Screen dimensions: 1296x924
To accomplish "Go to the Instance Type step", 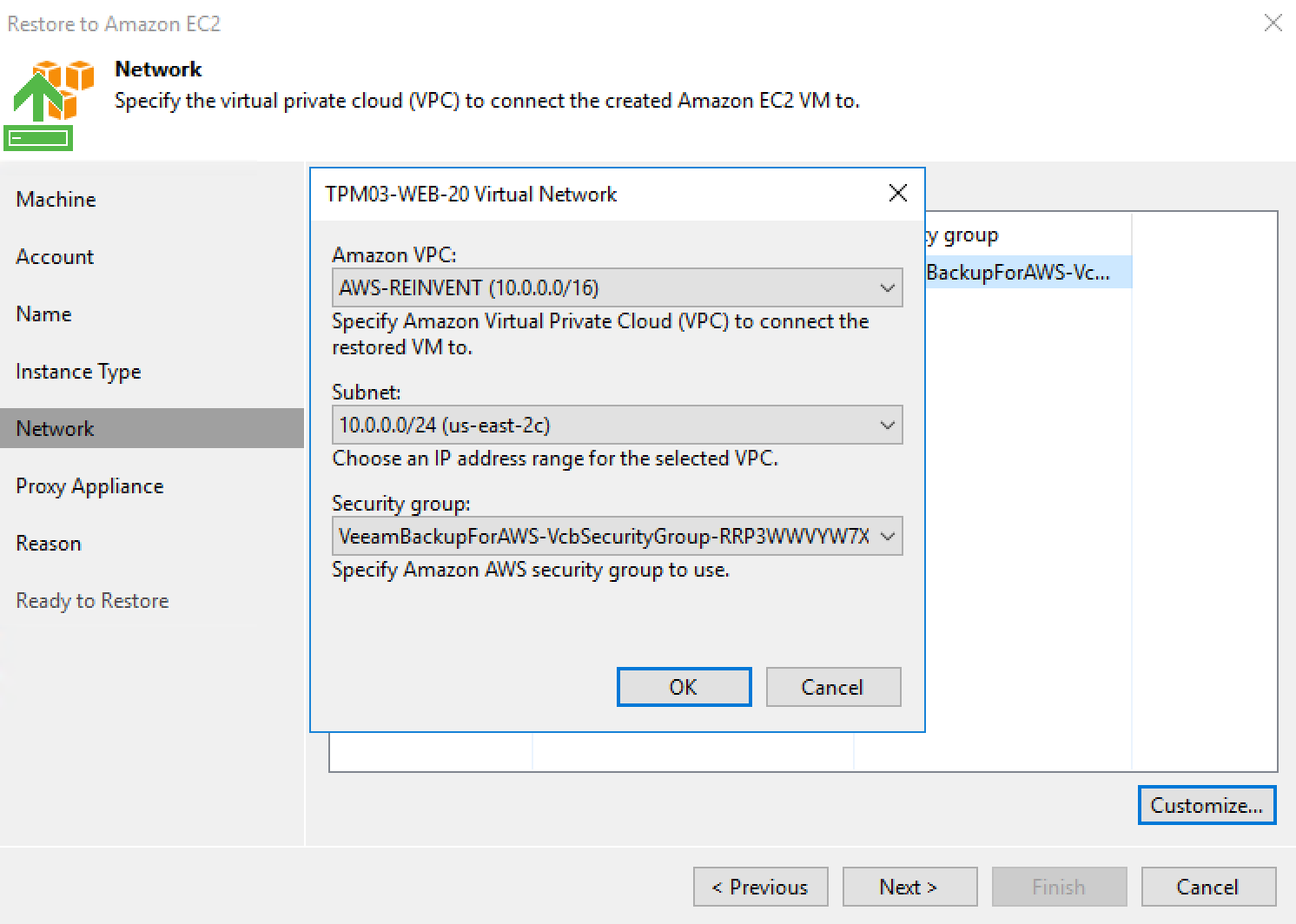I will 78,371.
